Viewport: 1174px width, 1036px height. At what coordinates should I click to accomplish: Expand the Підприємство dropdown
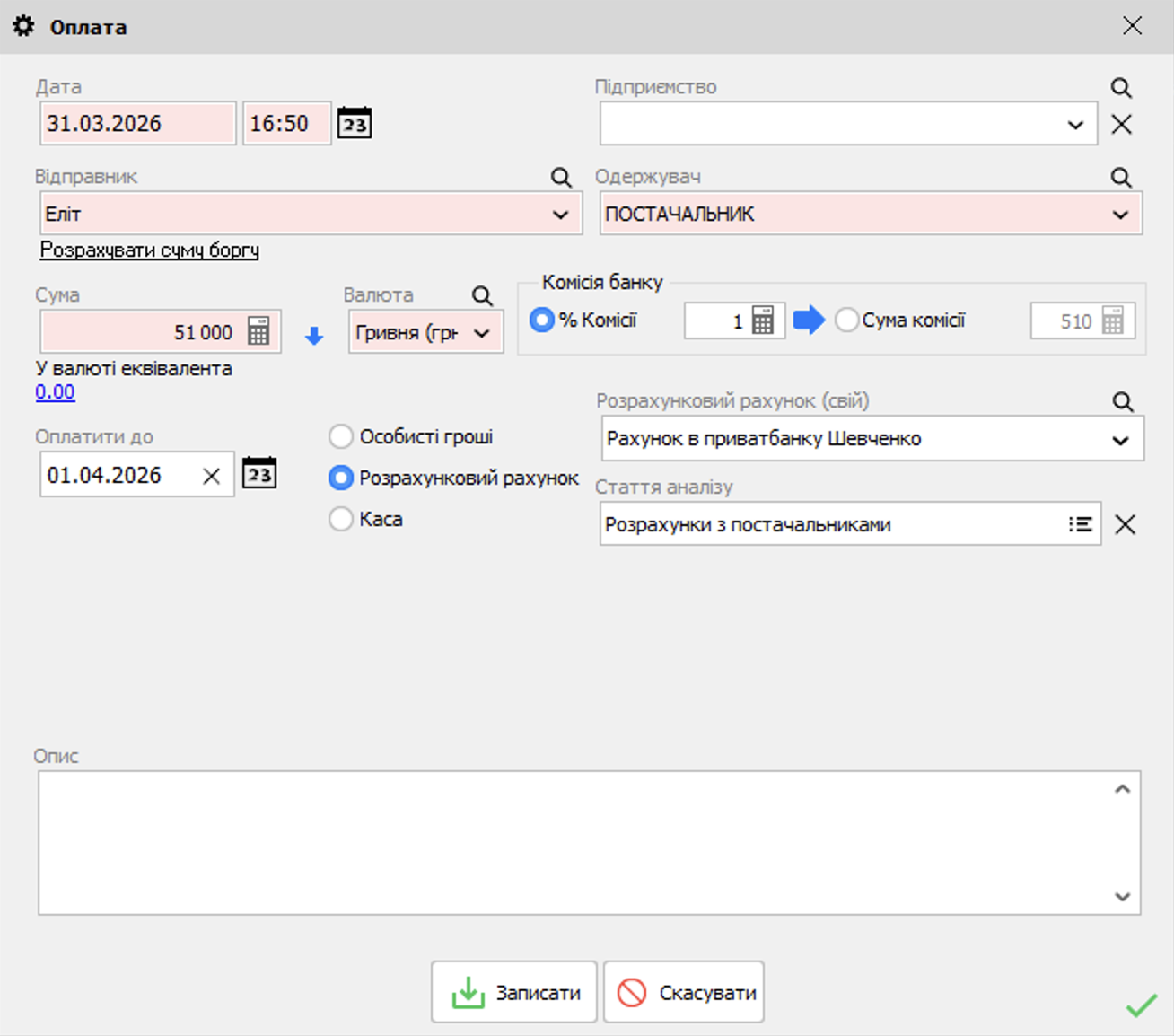point(1075,125)
